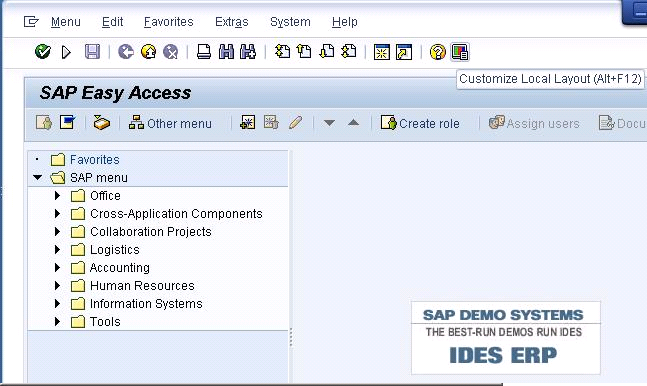This screenshot has width=647, height=386.
Task: Click the Information Systems tree label
Action: click(x=146, y=303)
